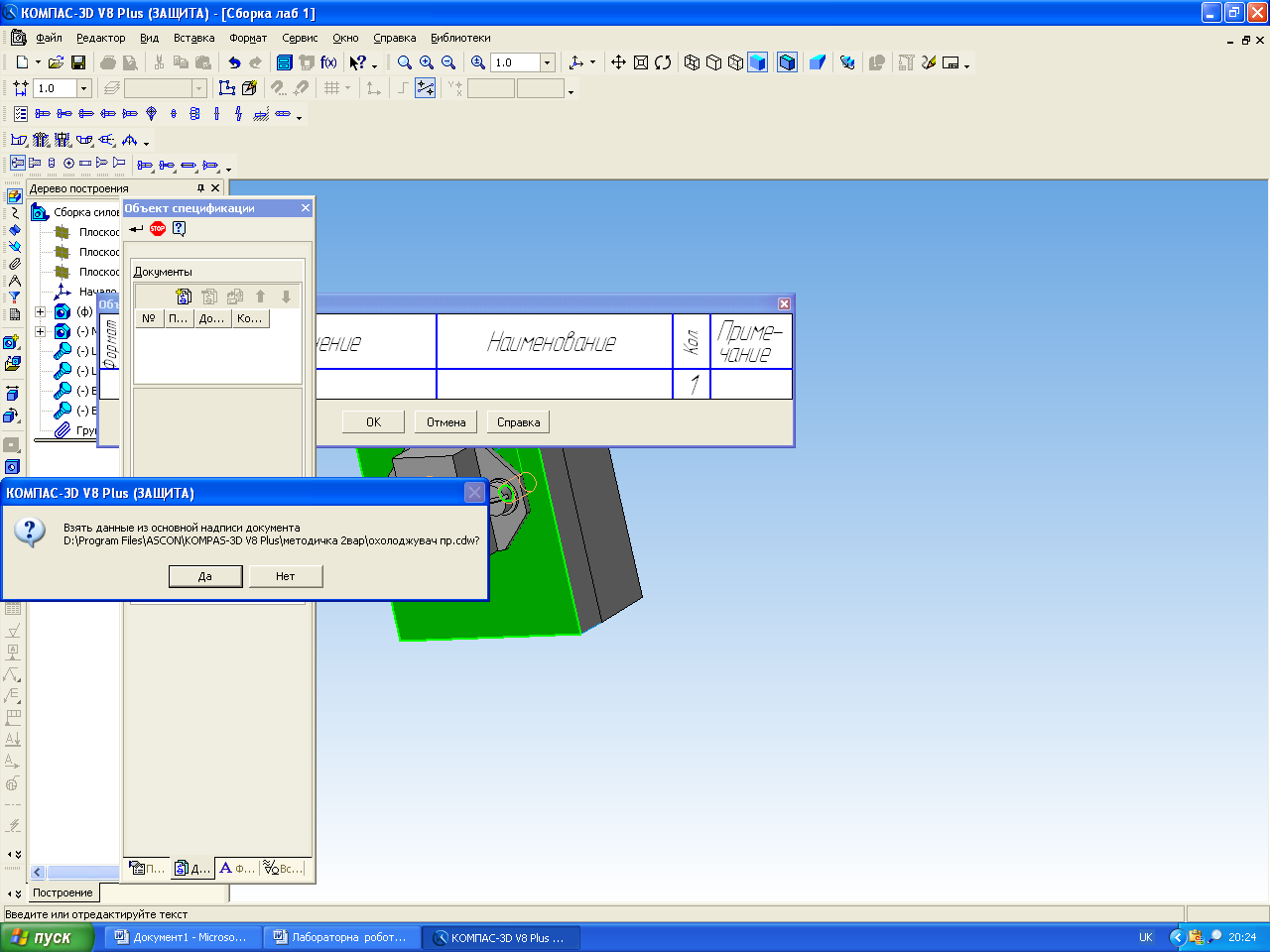
Task: Click the STOP icon in Объект спецификации
Action: click(x=158, y=228)
